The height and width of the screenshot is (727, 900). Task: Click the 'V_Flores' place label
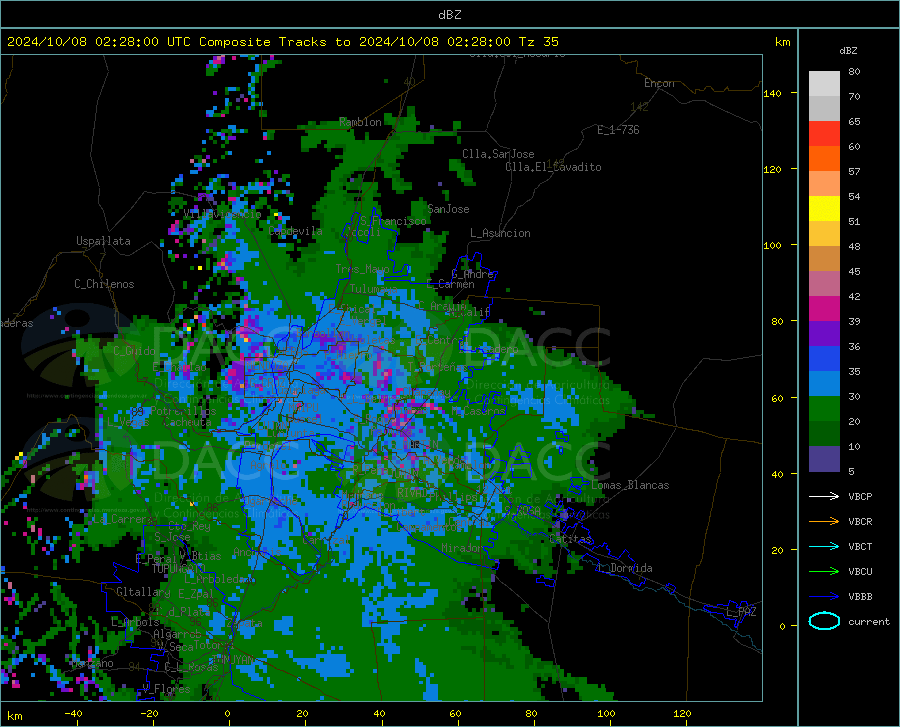(166, 689)
